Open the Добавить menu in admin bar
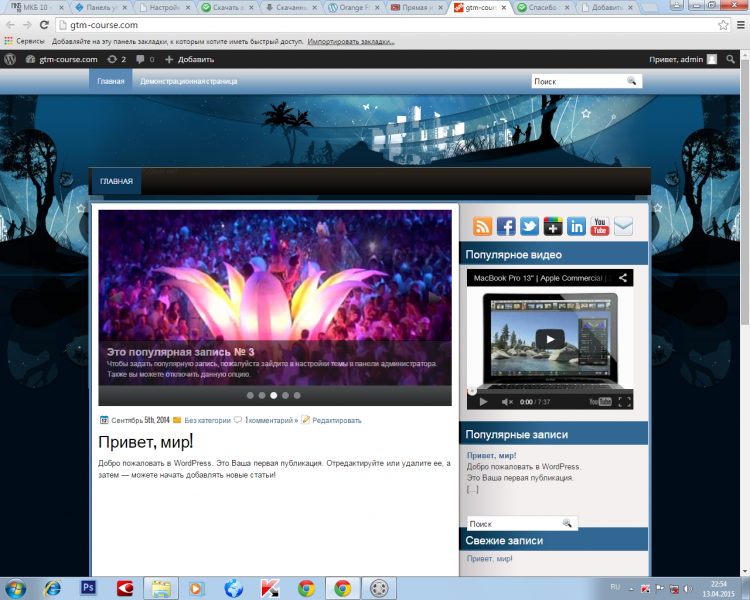 coord(190,59)
